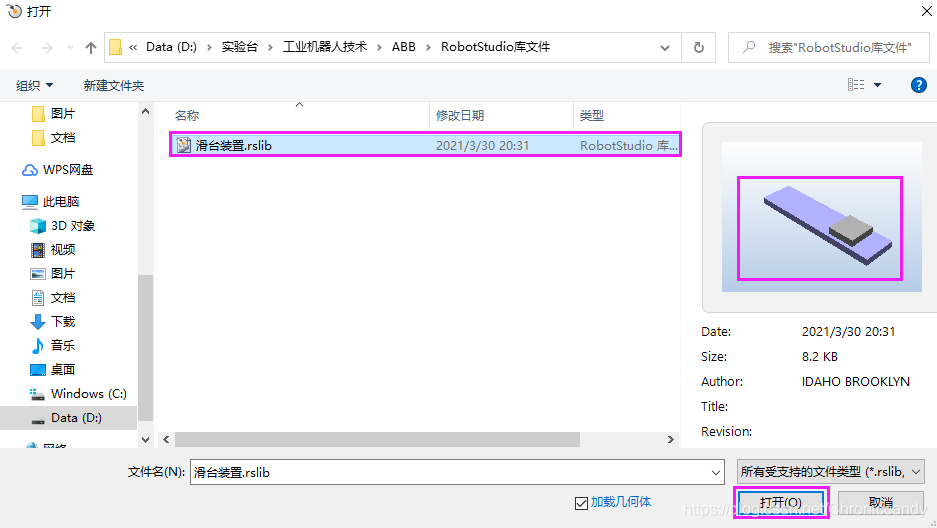Expand the address bar history dropdown
The width and height of the screenshot is (937, 528).
click(665, 48)
